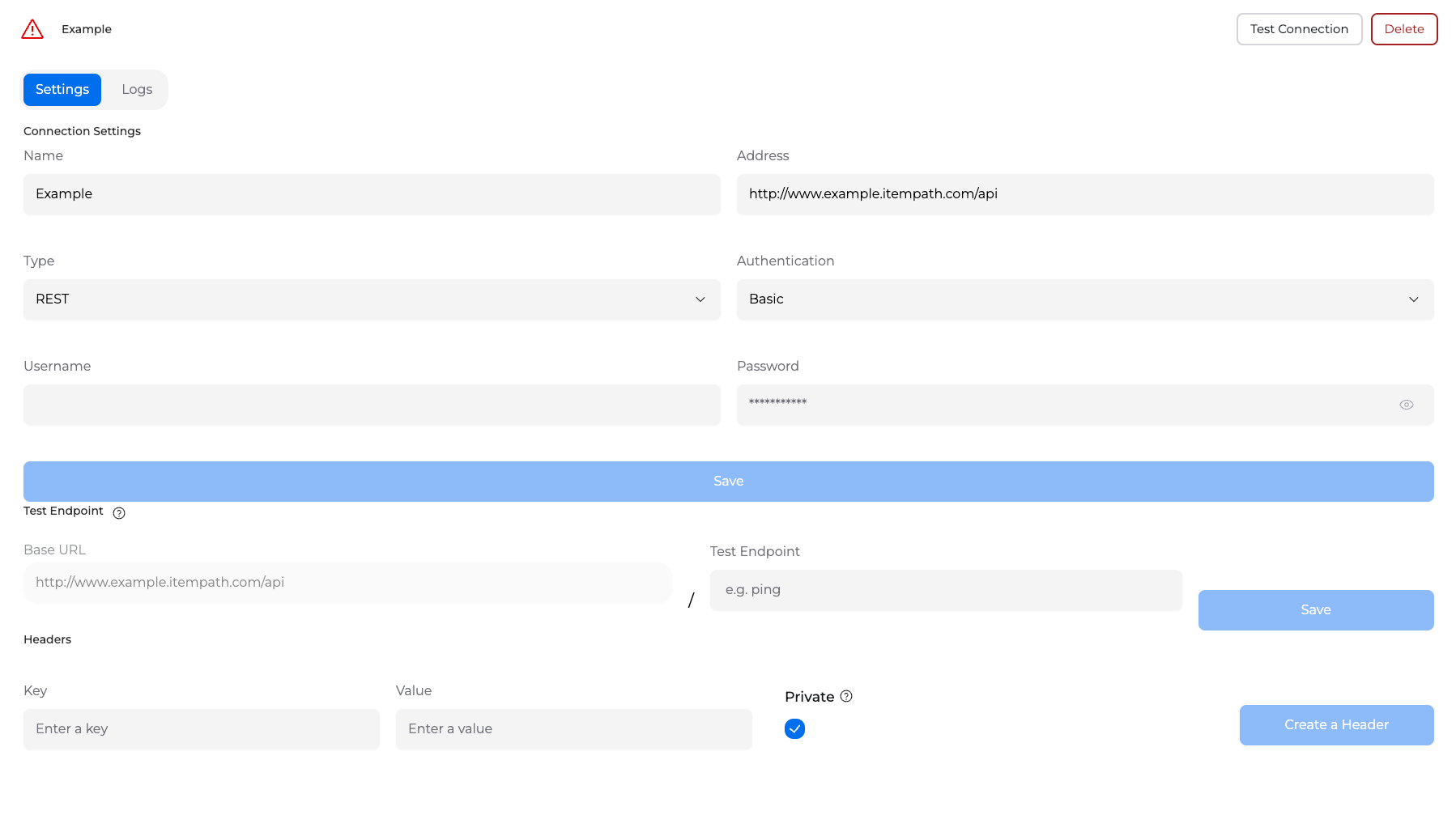Viewport: 1456px width, 832px height.
Task: Click the Enter a key field
Action: pyautogui.click(x=202, y=729)
